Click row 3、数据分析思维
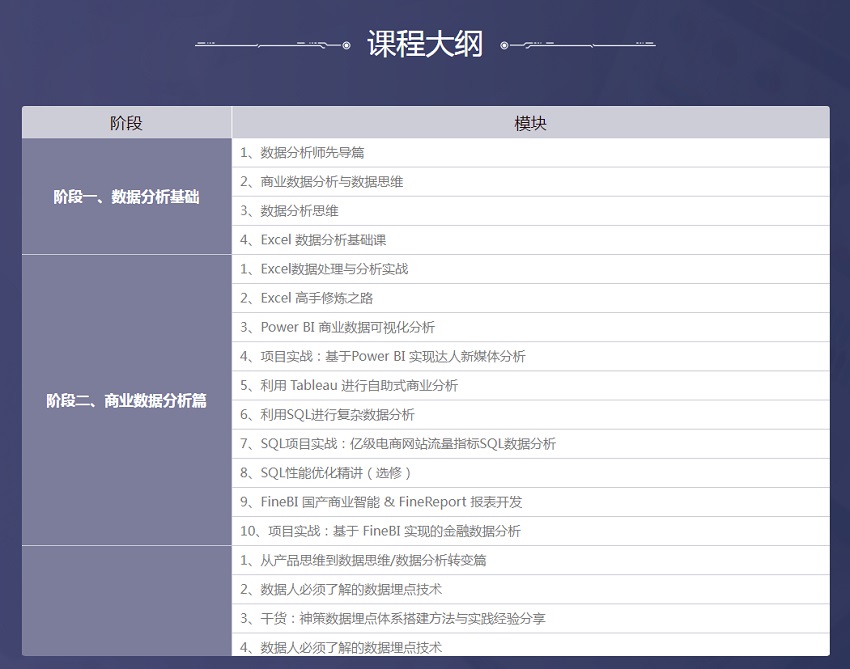 tap(531, 211)
